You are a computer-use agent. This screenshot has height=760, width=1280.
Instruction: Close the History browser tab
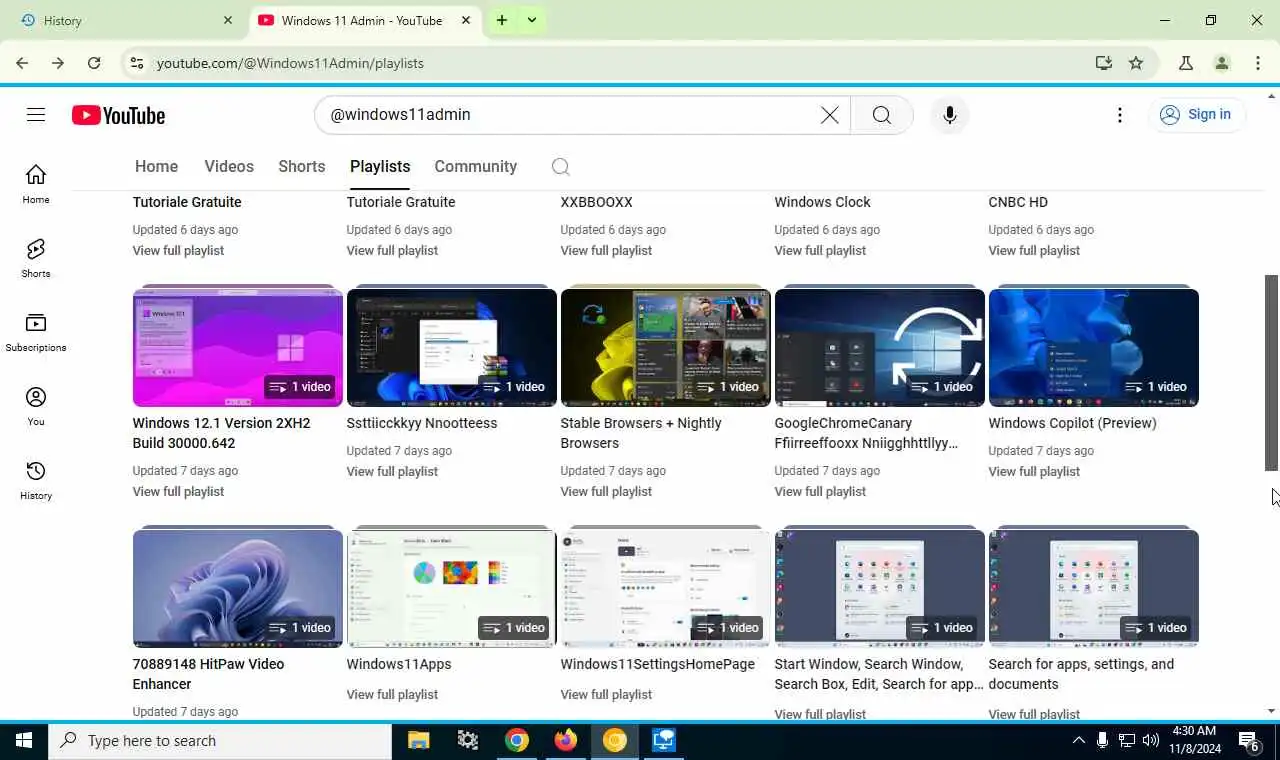(228, 20)
